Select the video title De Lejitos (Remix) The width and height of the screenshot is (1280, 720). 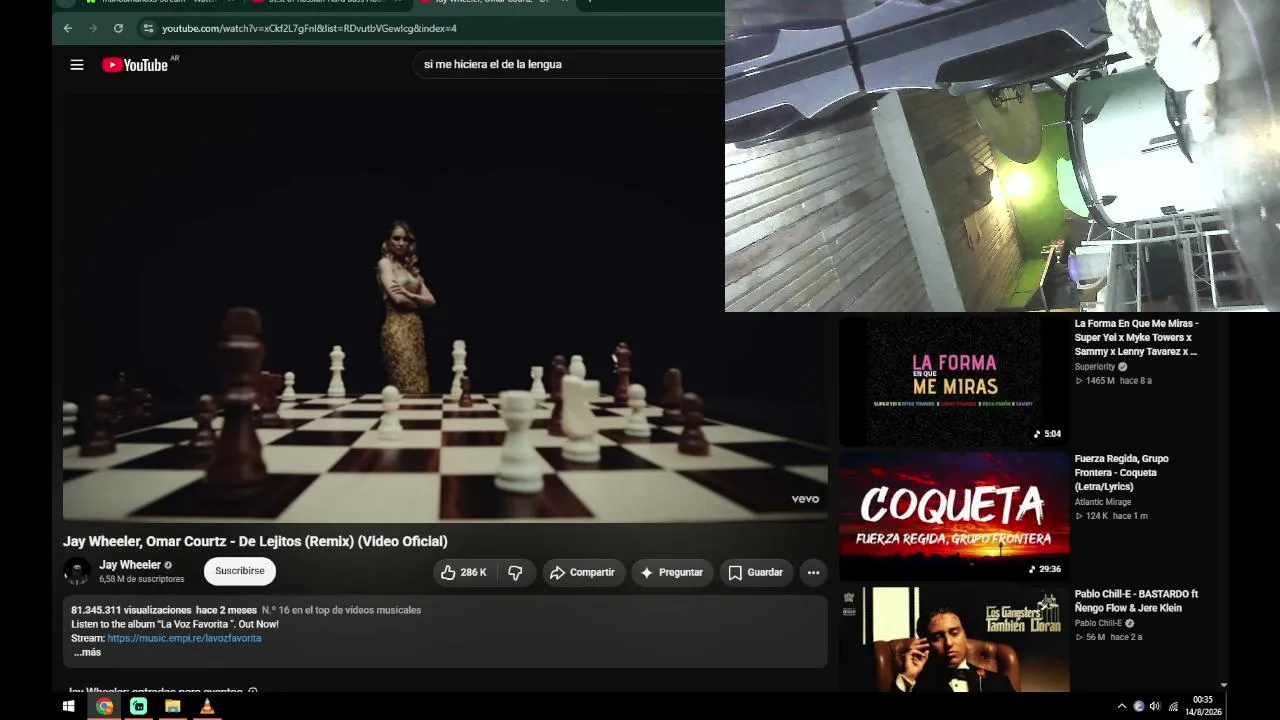point(255,541)
